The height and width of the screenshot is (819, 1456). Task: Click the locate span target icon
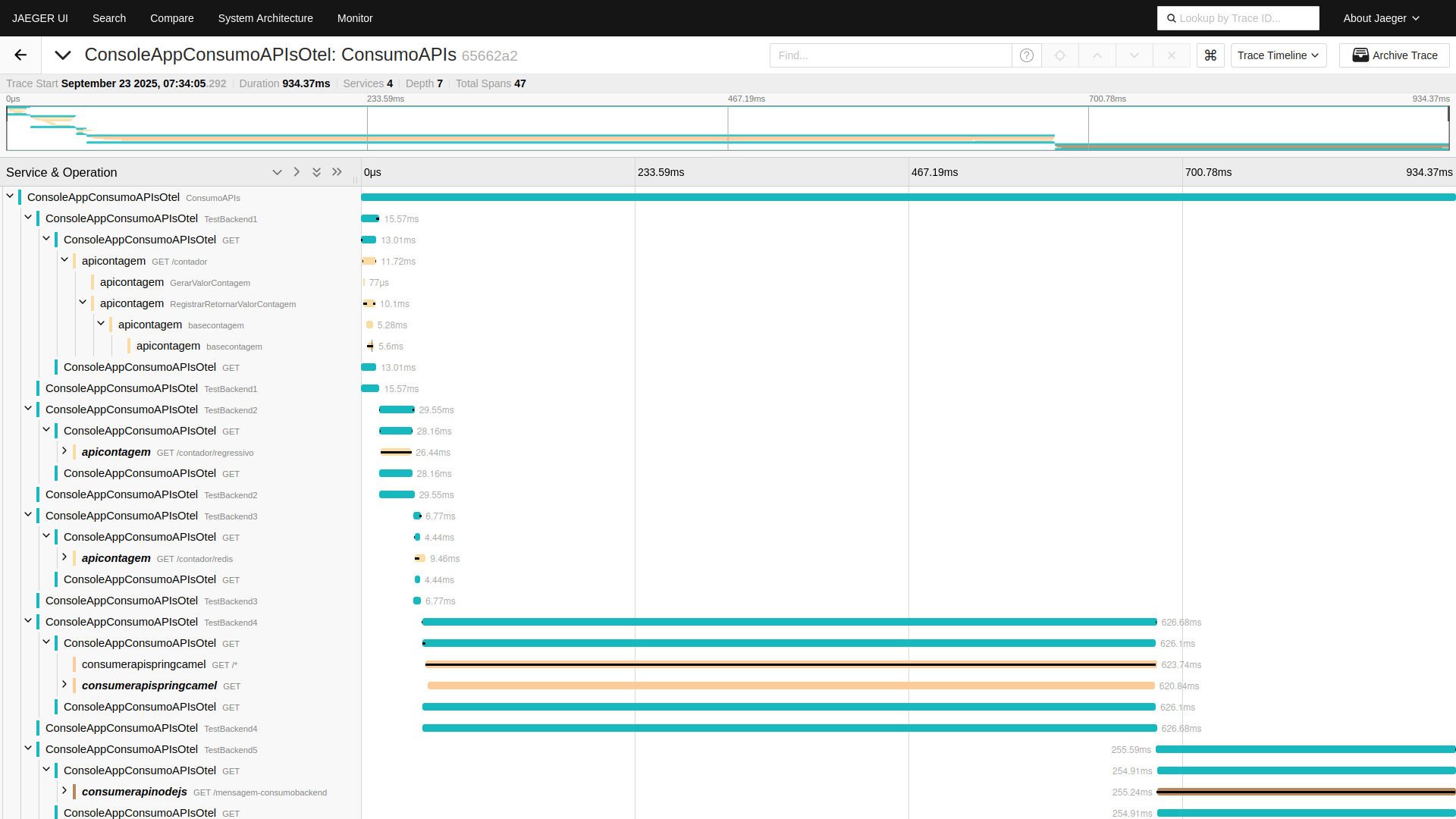pos(1060,55)
